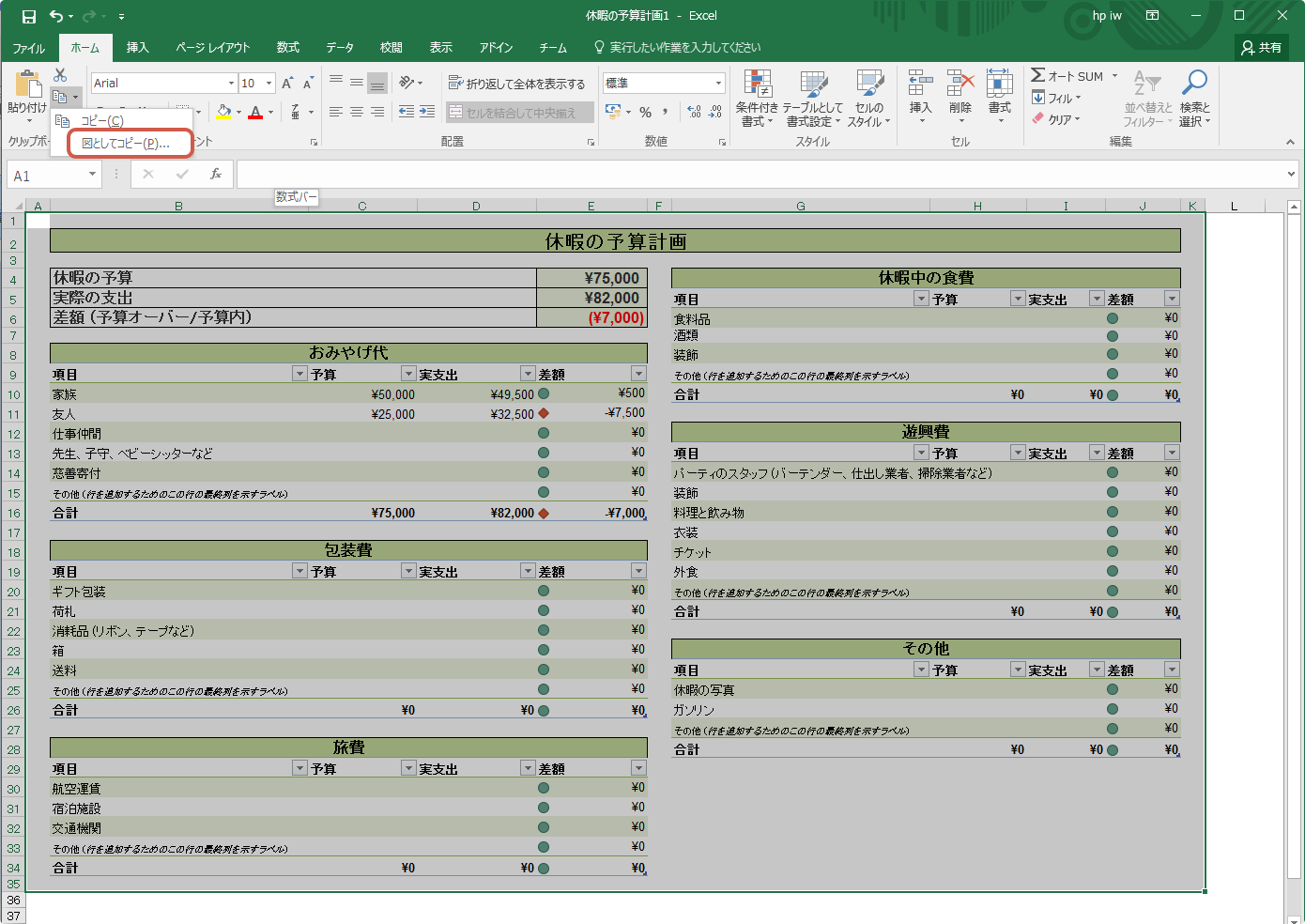Center text horizontally icon

click(357, 112)
